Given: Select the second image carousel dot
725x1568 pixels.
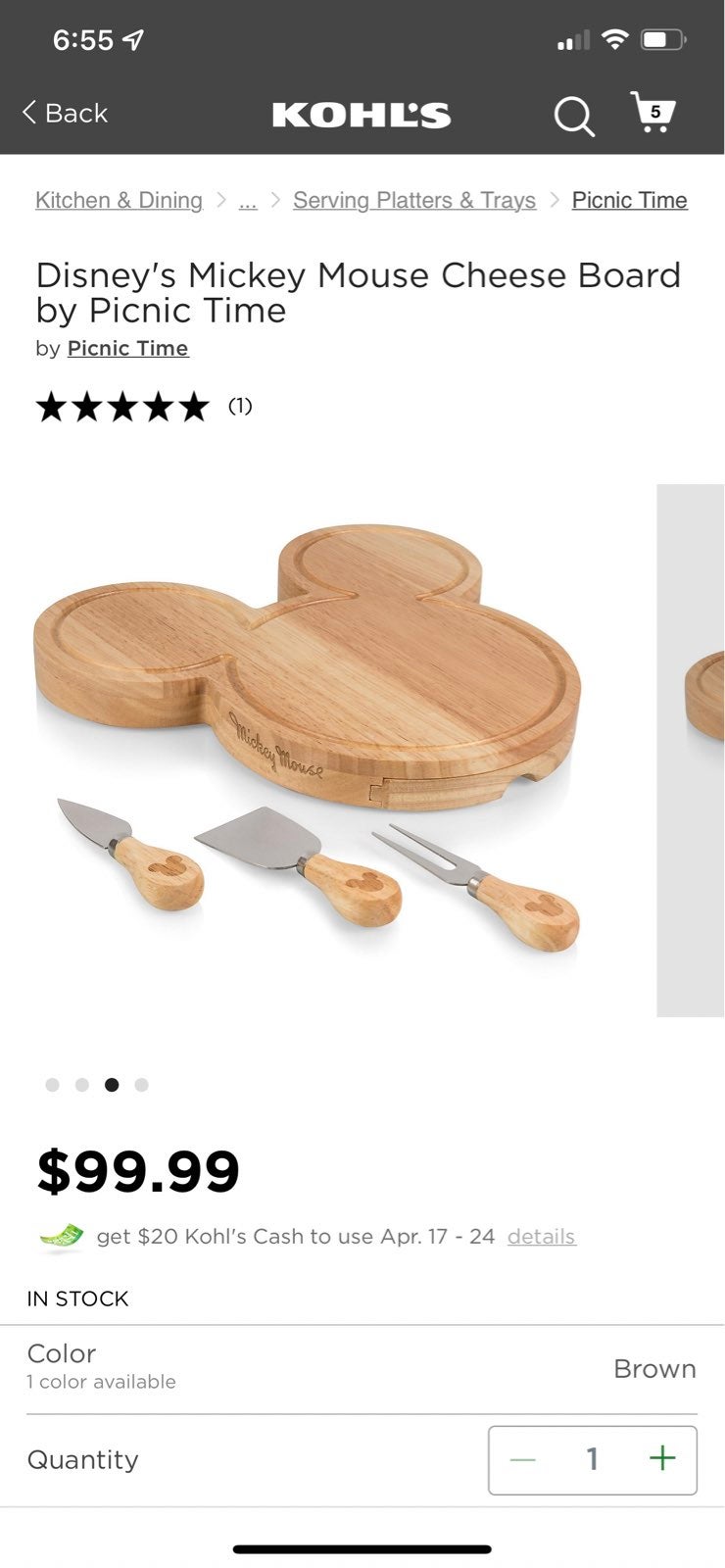Looking at the screenshot, I should tap(82, 1085).
